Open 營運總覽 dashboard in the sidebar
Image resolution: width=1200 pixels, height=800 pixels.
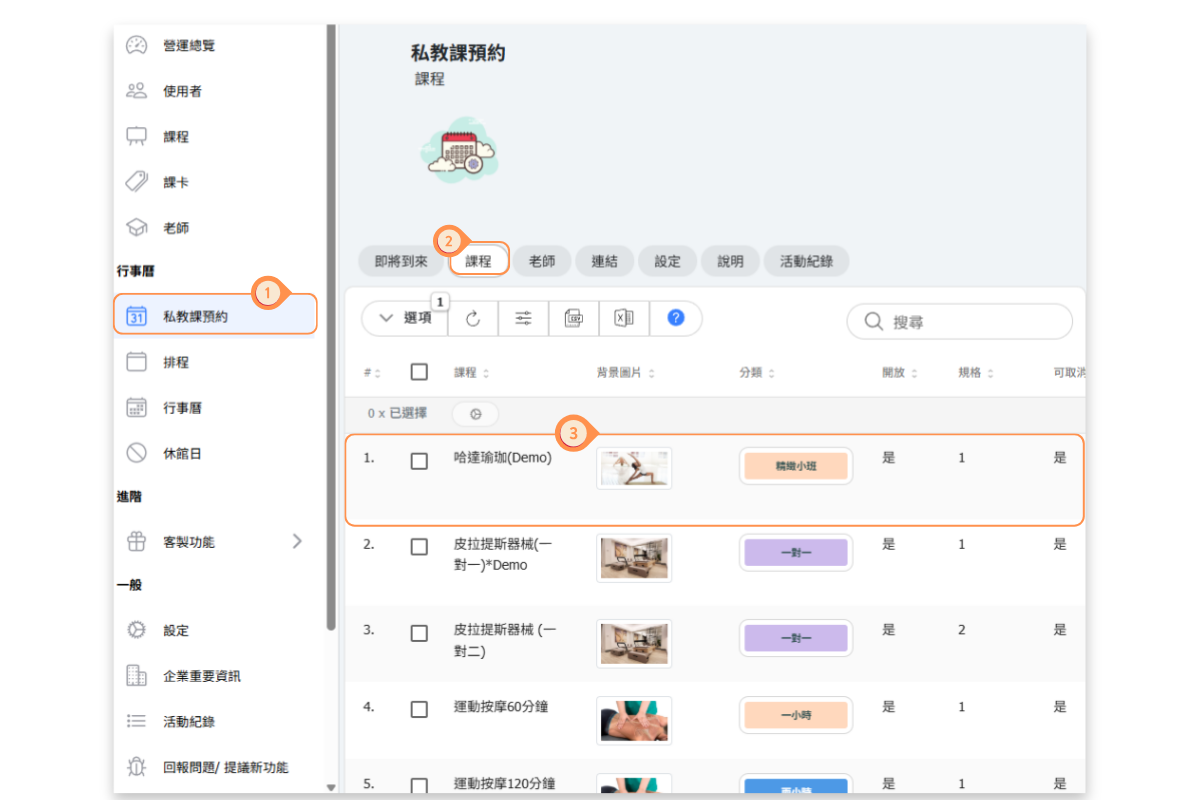(x=188, y=45)
